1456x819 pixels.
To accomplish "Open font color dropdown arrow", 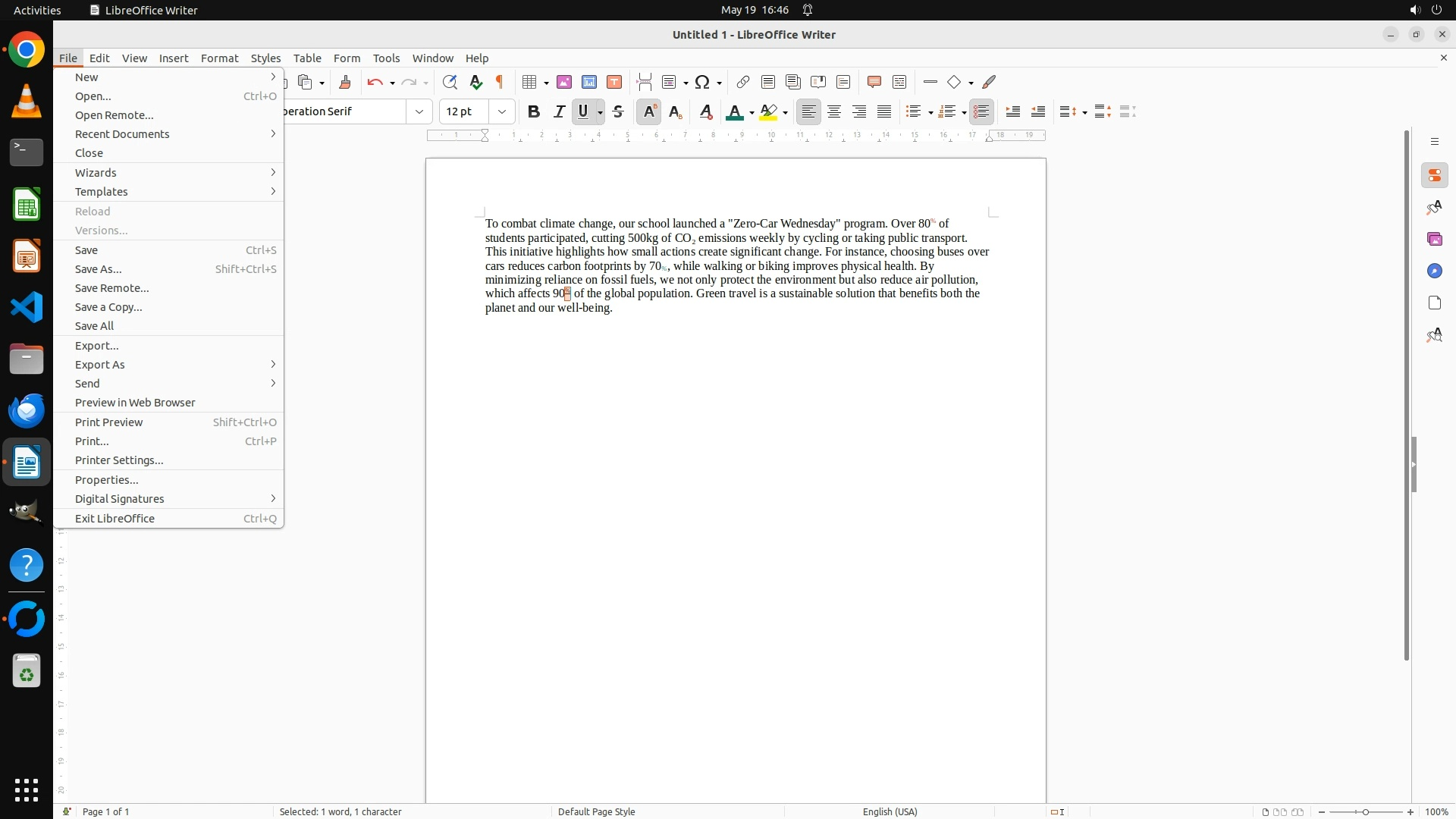I will (x=752, y=112).
